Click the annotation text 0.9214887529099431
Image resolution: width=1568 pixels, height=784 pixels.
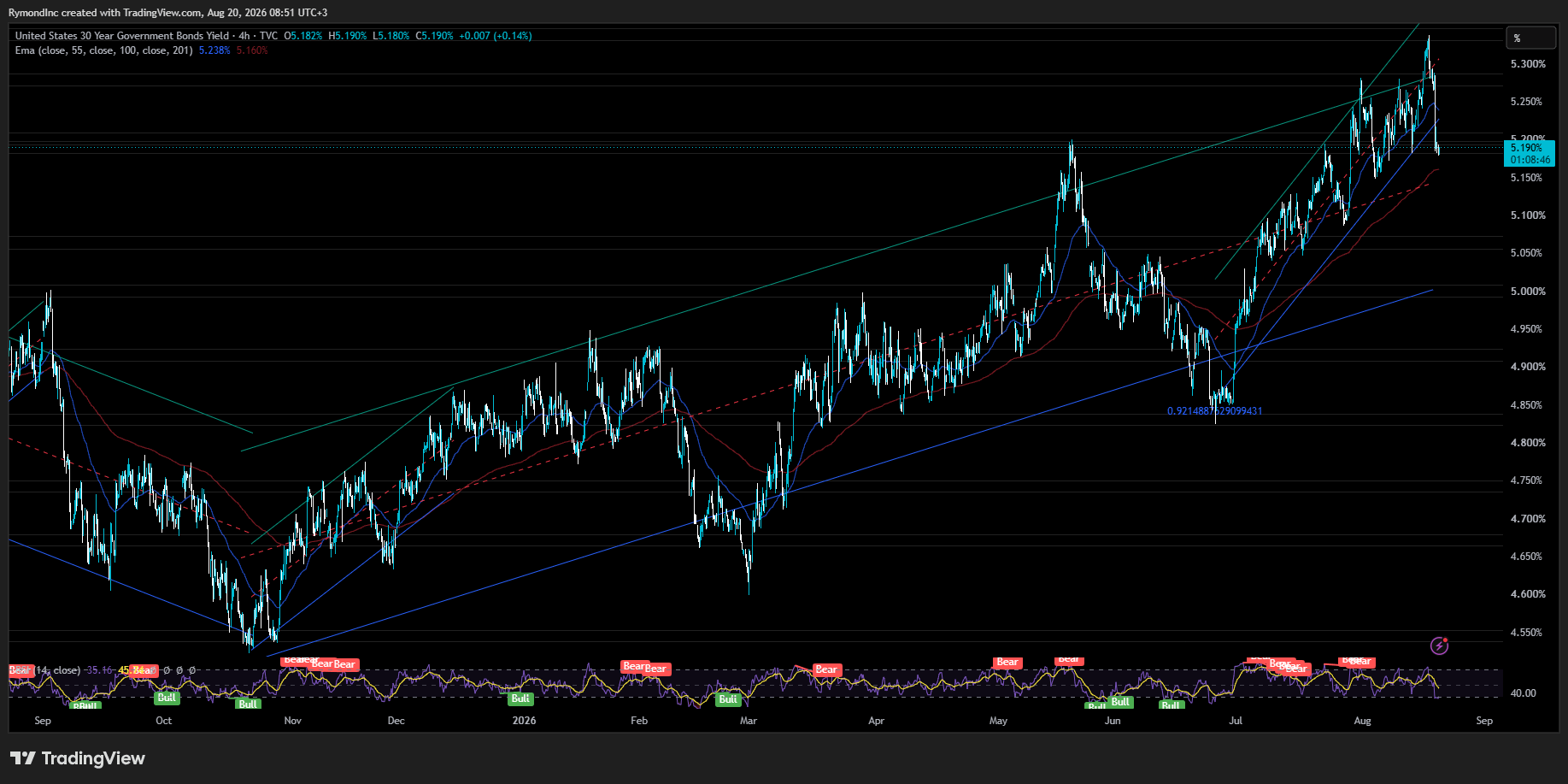1214,411
